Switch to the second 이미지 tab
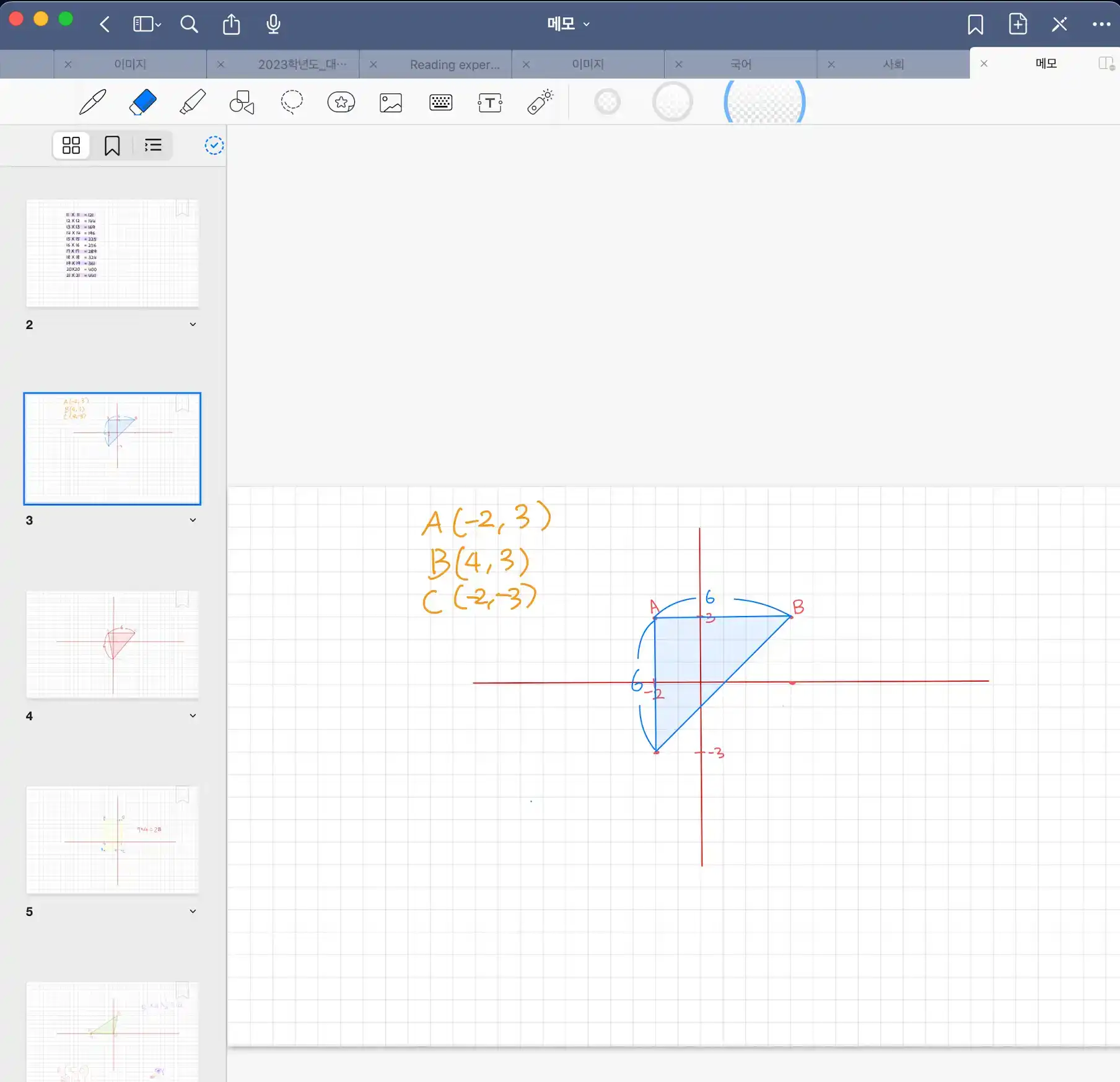The width and height of the screenshot is (1120, 1082). coord(588,64)
